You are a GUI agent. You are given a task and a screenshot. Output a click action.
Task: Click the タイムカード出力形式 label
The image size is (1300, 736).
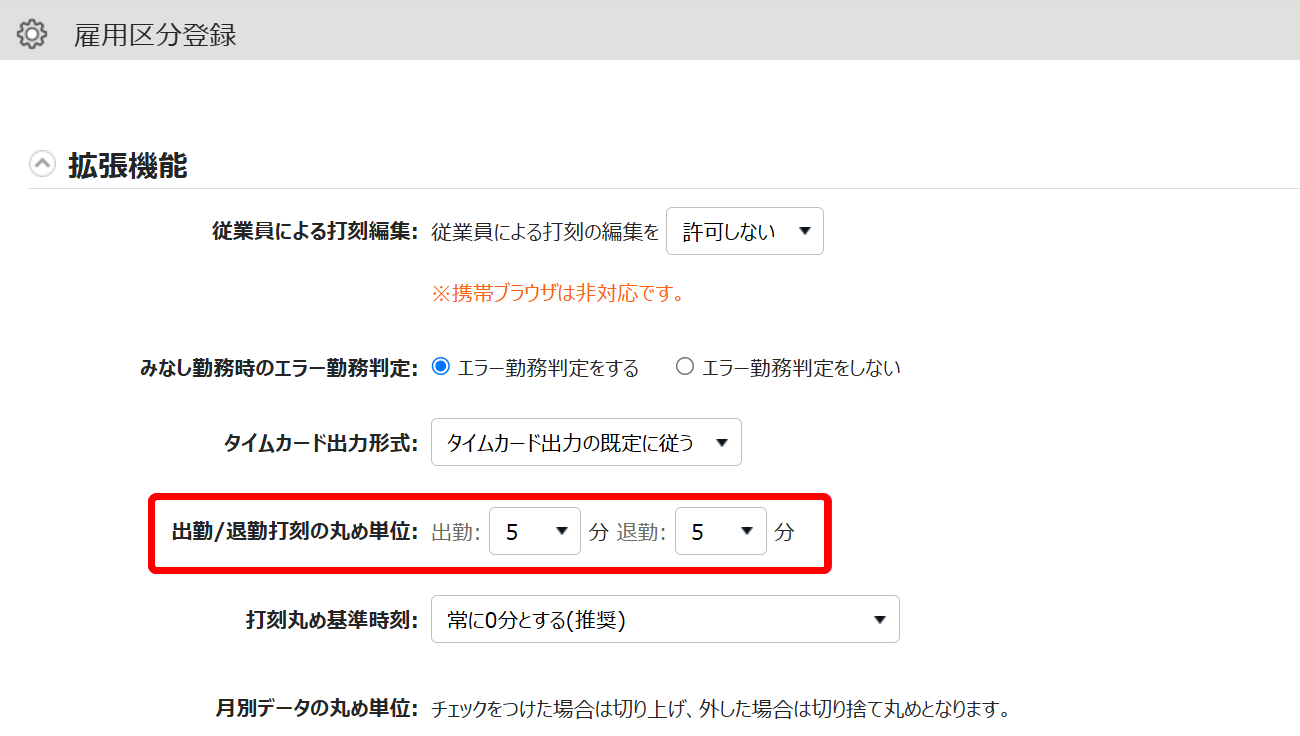pos(320,443)
